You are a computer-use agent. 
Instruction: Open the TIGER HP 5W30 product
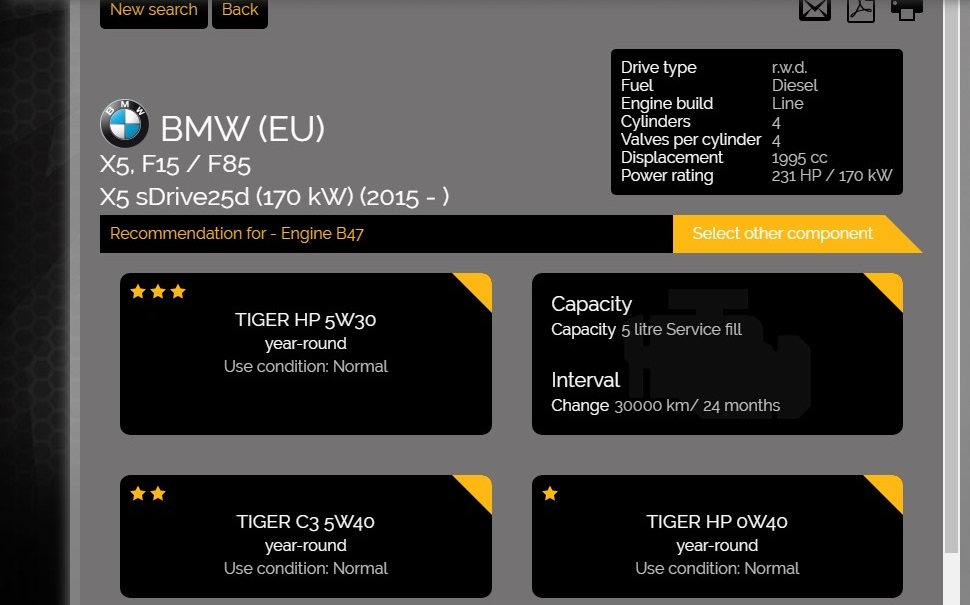click(305, 321)
